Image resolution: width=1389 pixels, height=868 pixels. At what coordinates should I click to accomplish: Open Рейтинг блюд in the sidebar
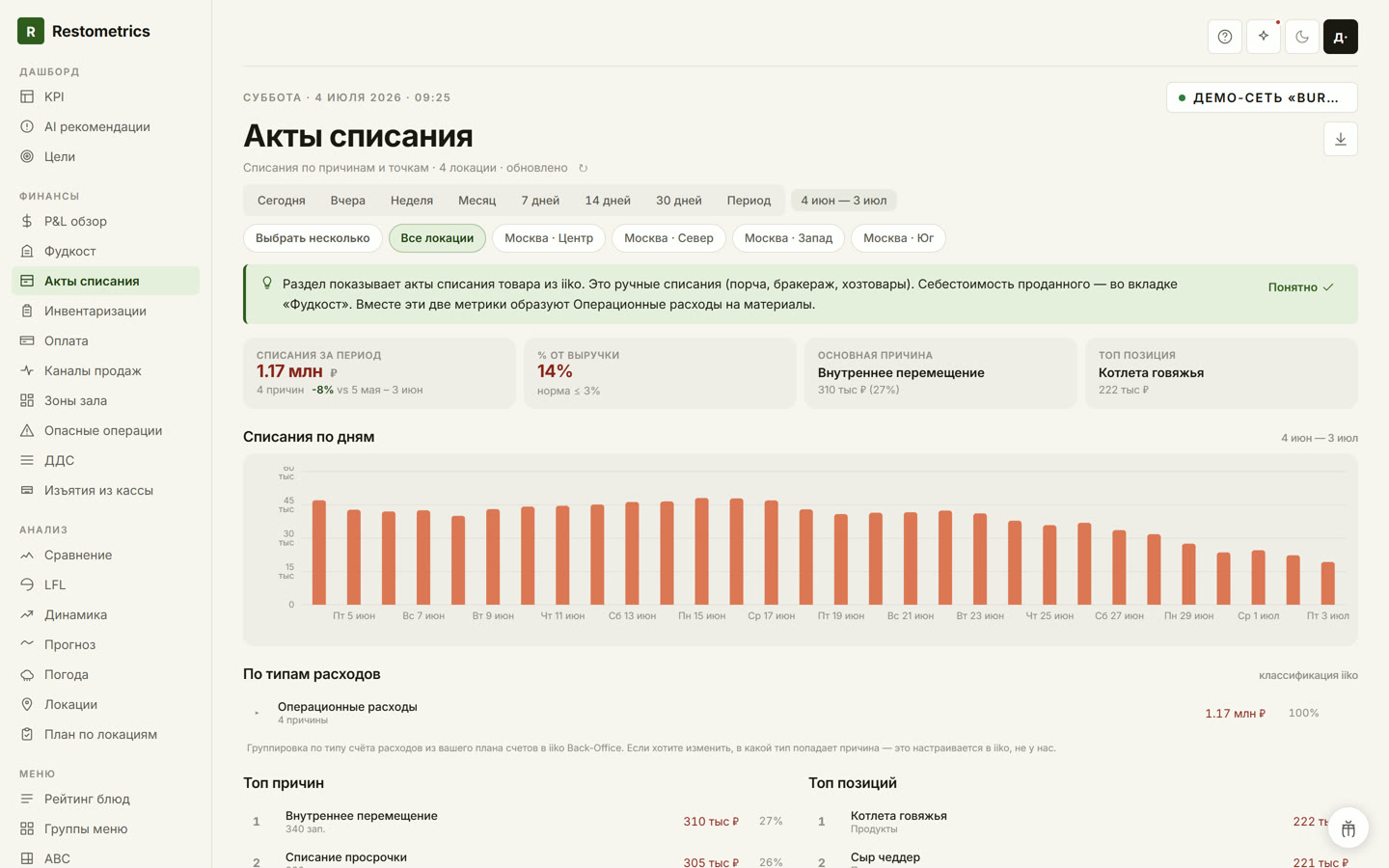click(x=105, y=799)
